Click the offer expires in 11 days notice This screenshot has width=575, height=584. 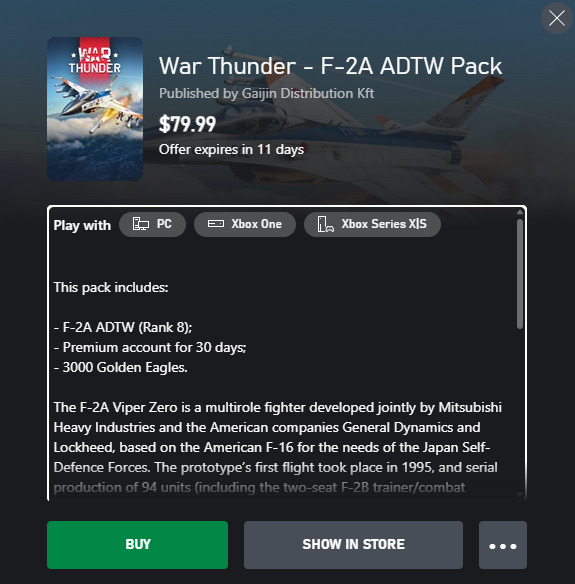[x=231, y=149]
